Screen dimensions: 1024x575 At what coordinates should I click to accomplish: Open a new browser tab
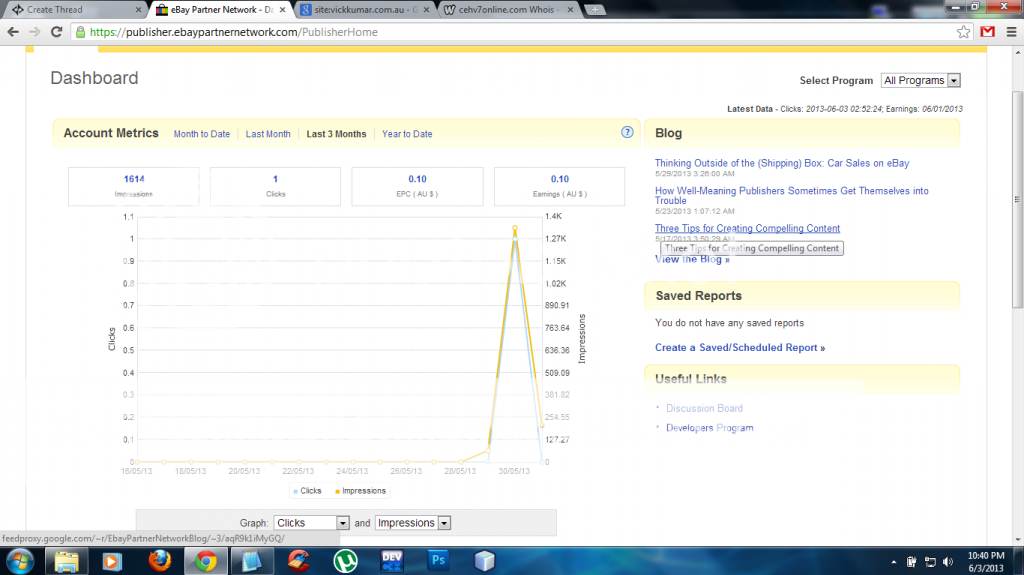click(594, 10)
